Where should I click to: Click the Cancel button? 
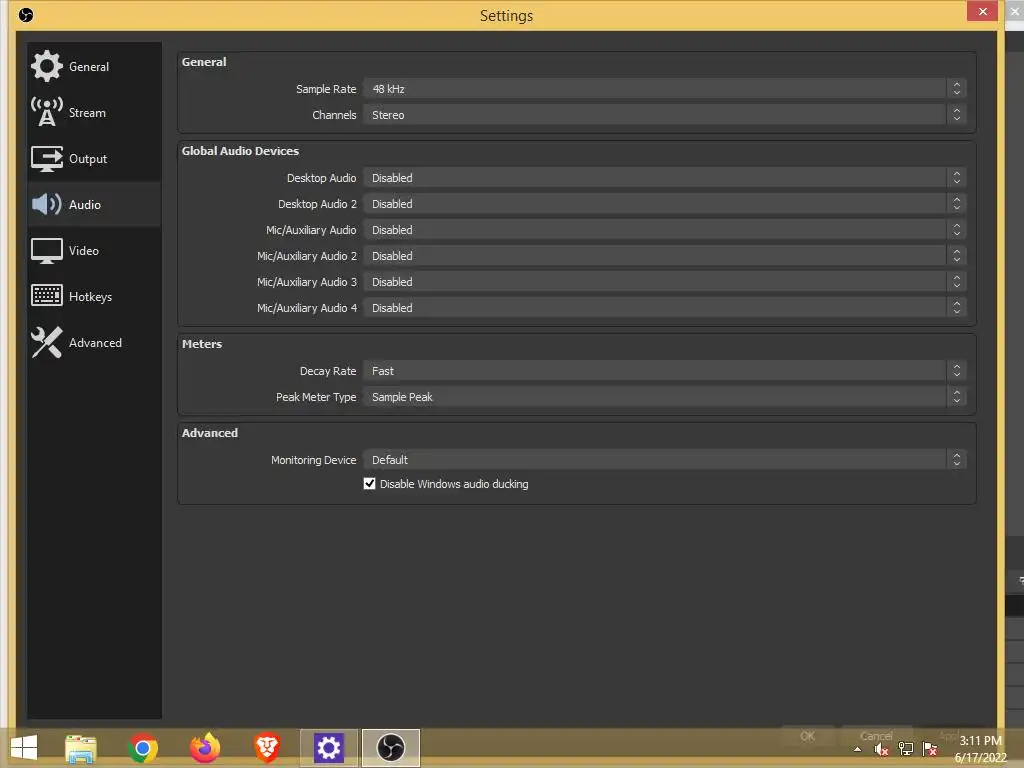pos(876,736)
